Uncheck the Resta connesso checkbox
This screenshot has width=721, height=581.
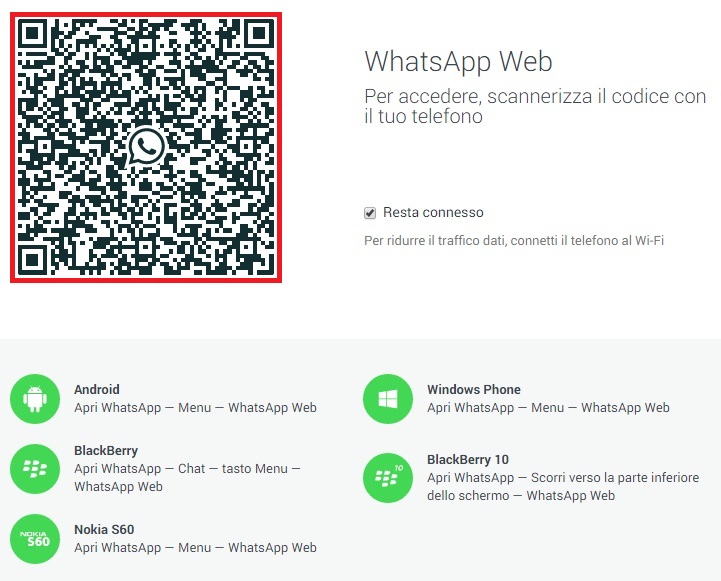(x=370, y=213)
